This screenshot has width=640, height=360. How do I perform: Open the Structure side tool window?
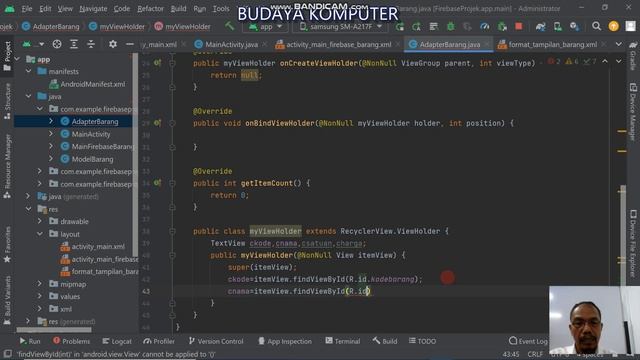point(7,101)
